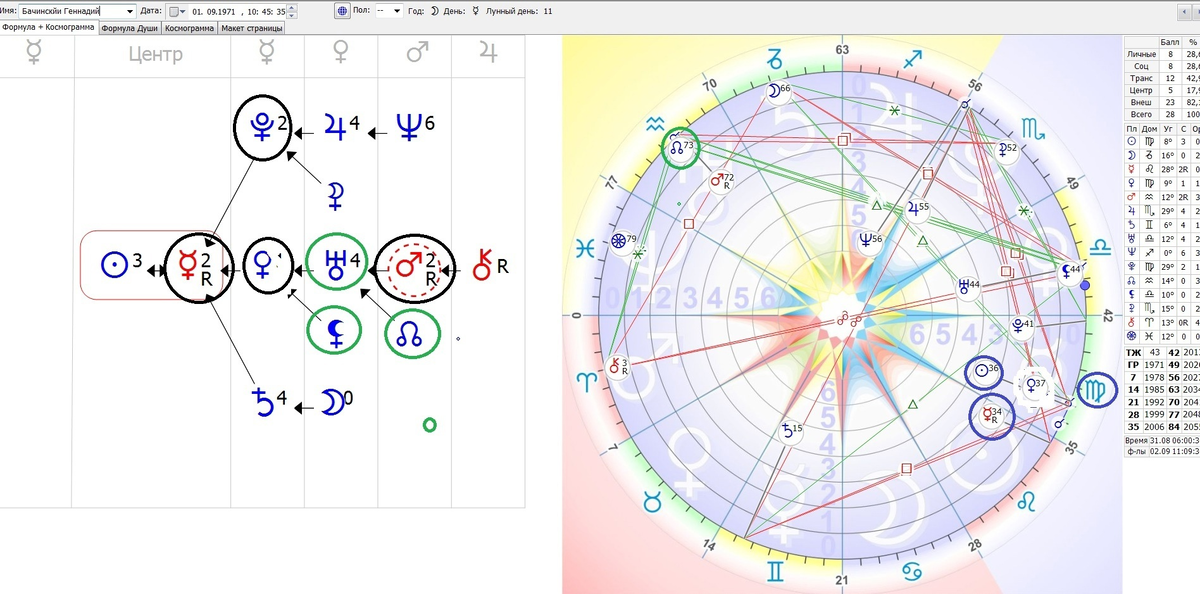Image resolution: width=1200 pixels, height=594 pixels.
Task: Click Neptune 56 on the cosmogram wheel
Action: click(869, 239)
